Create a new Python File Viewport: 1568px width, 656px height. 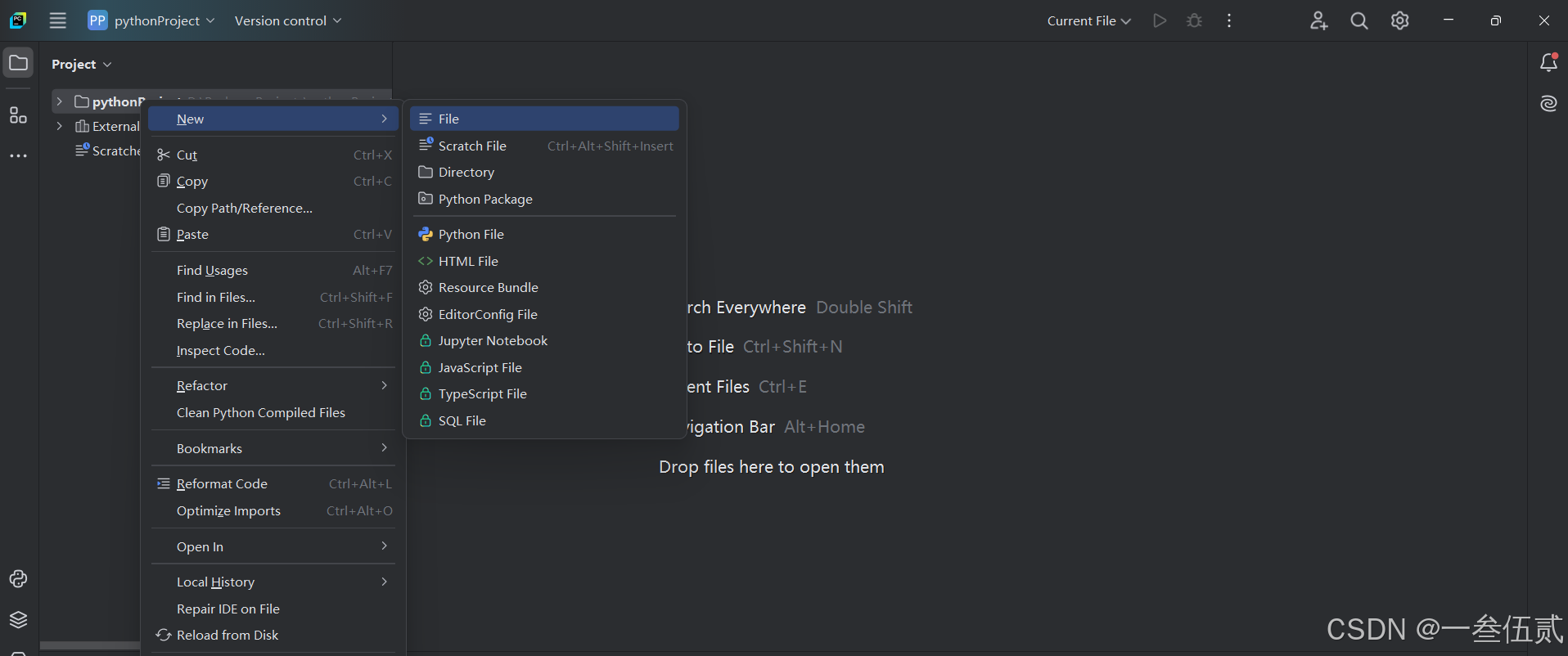(544, 234)
